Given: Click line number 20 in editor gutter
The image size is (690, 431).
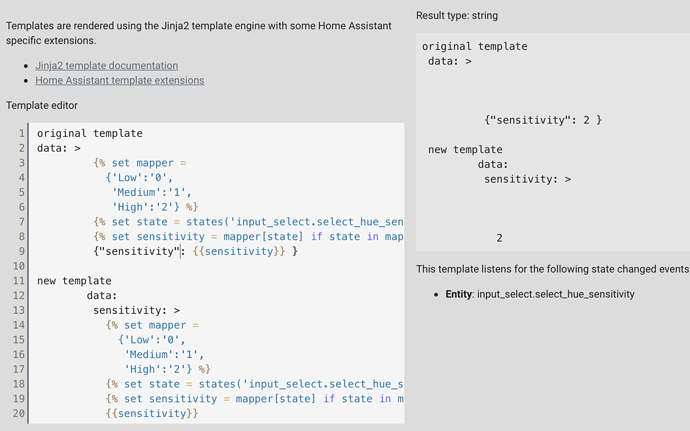Looking at the screenshot, I should pyautogui.click(x=18, y=413).
